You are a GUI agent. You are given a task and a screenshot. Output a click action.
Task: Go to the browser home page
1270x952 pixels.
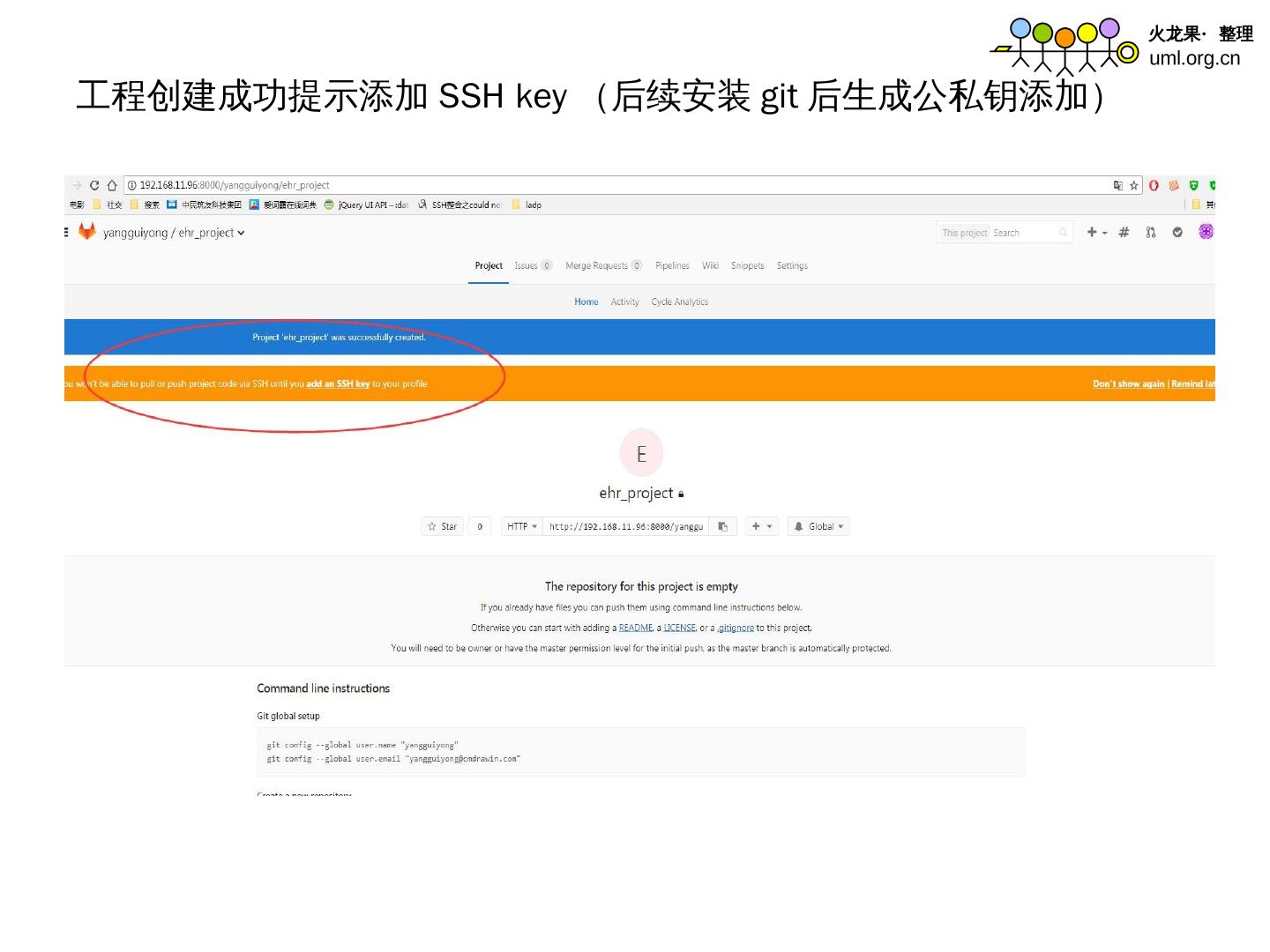click(112, 185)
